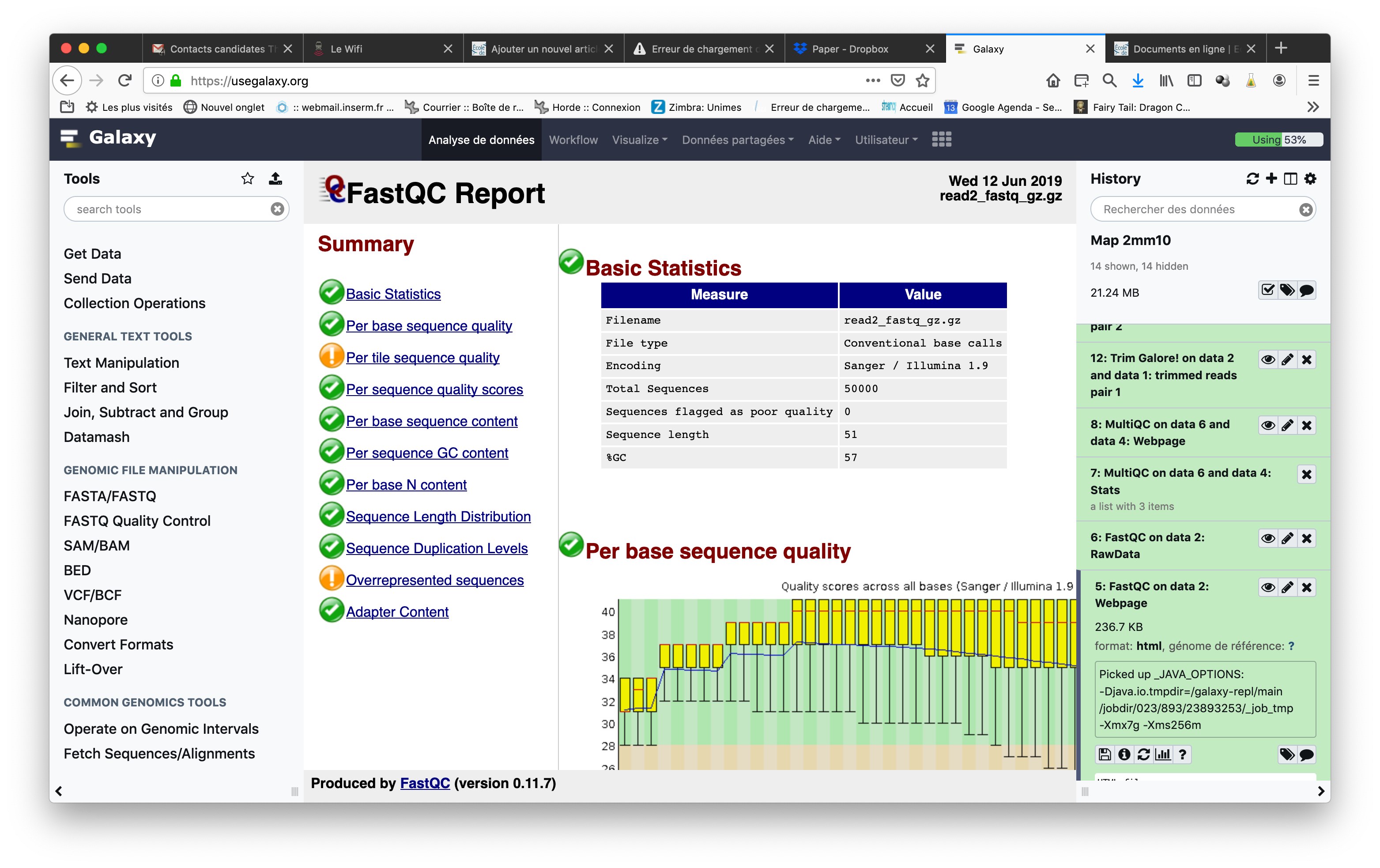Open the Visualize dropdown menu
This screenshot has height=868, width=1380.
click(x=640, y=140)
